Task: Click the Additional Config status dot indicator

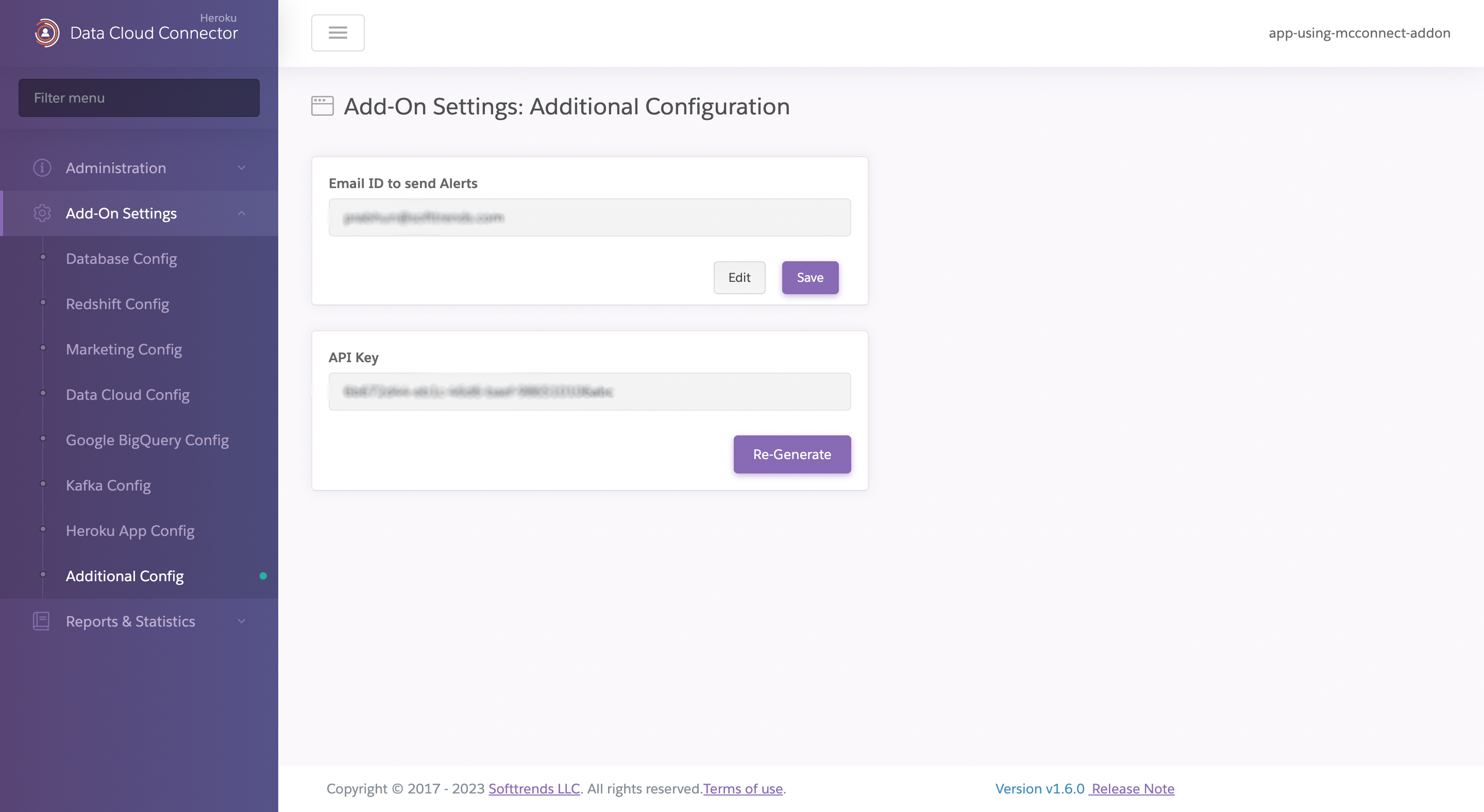Action: (263, 576)
